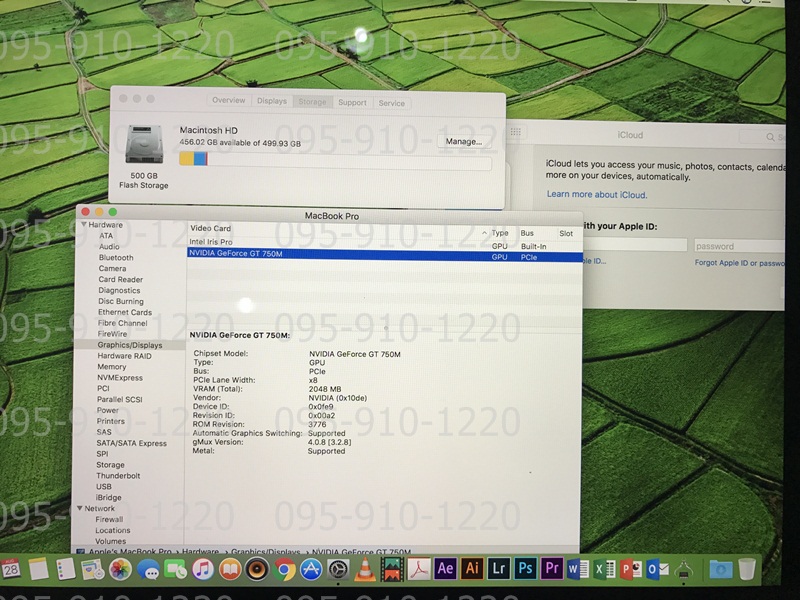Open the Trash in the dock
This screenshot has width=800, height=600.
point(747,569)
